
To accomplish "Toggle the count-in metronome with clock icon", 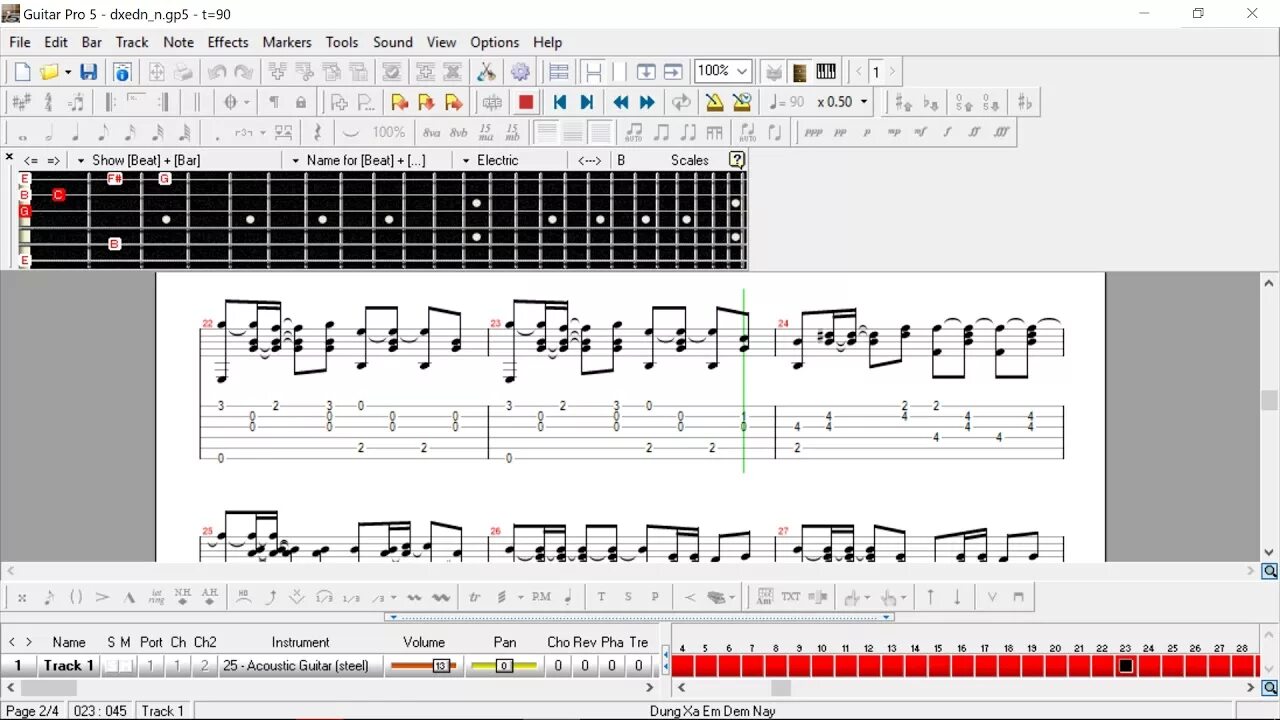I will pyautogui.click(x=741, y=102).
